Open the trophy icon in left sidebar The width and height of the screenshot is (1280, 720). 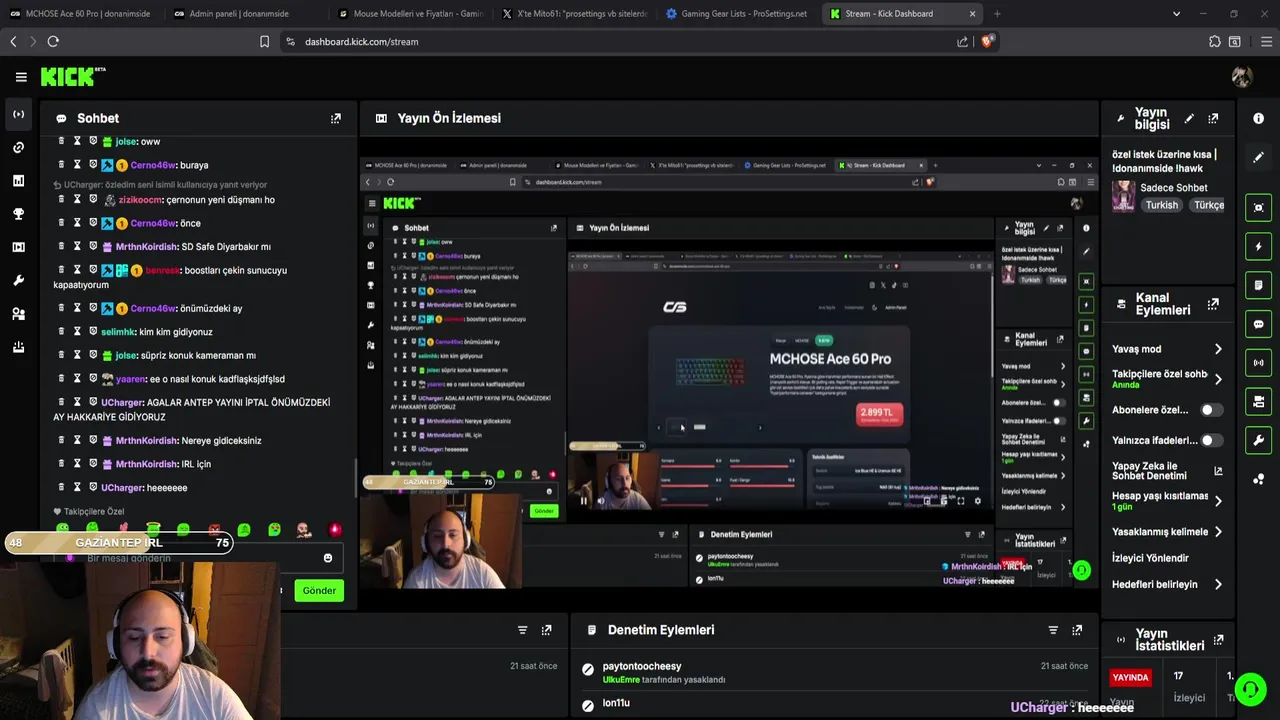(18, 214)
